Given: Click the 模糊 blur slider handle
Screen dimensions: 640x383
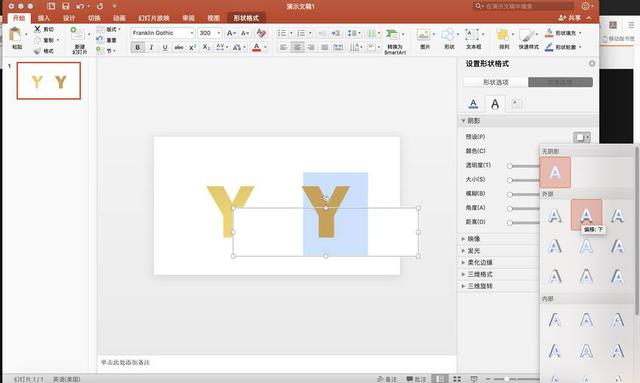Looking at the screenshot, I should 509,194.
